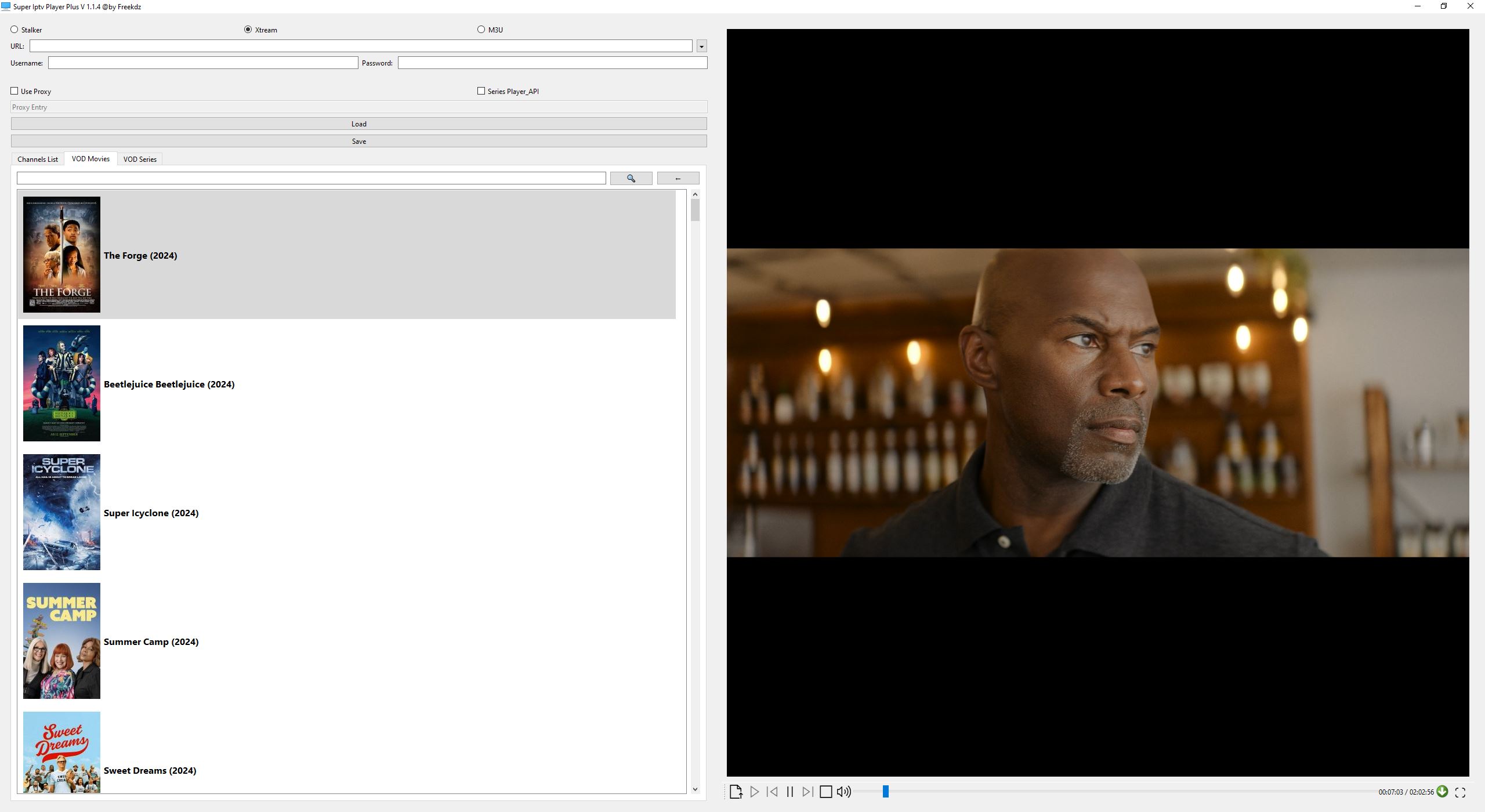Click the search icon in movie list
Image resolution: width=1485 pixels, height=812 pixels.
pos(631,178)
